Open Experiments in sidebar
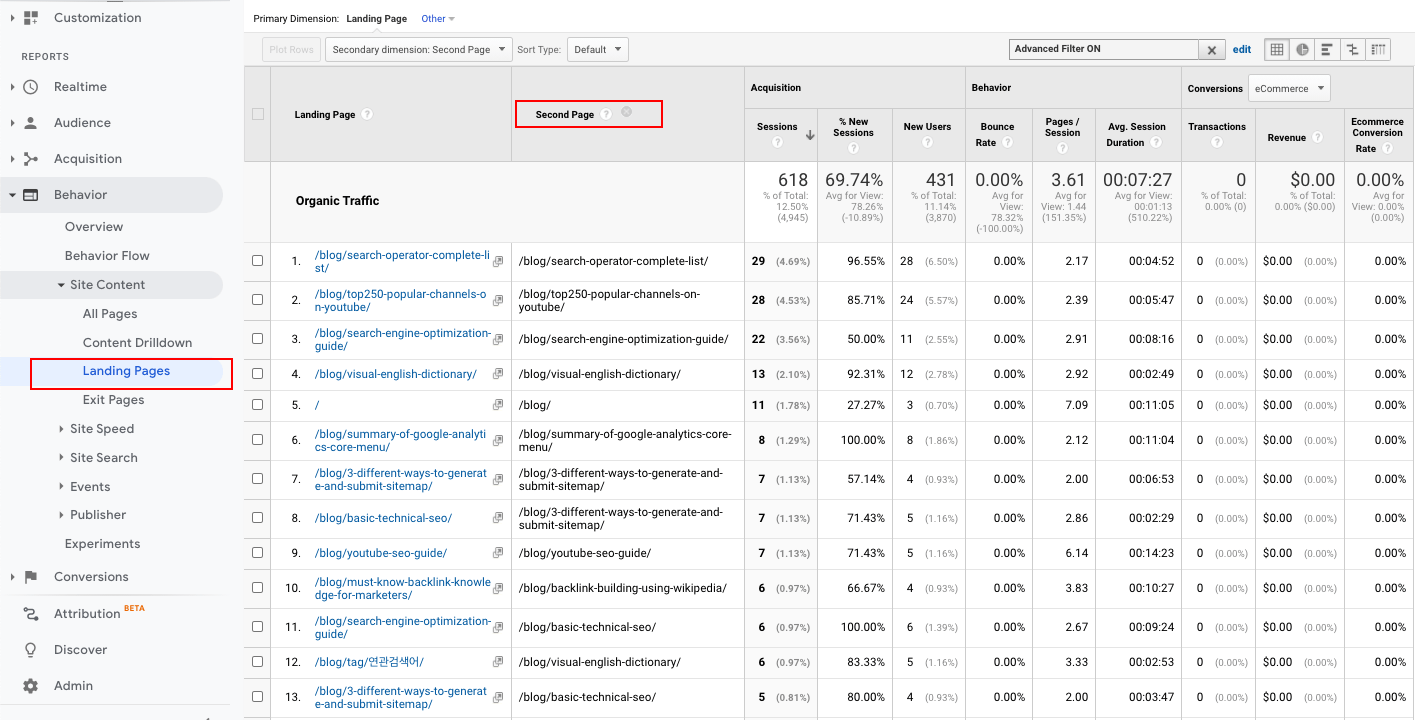This screenshot has height=720, width=1415. [x=102, y=544]
